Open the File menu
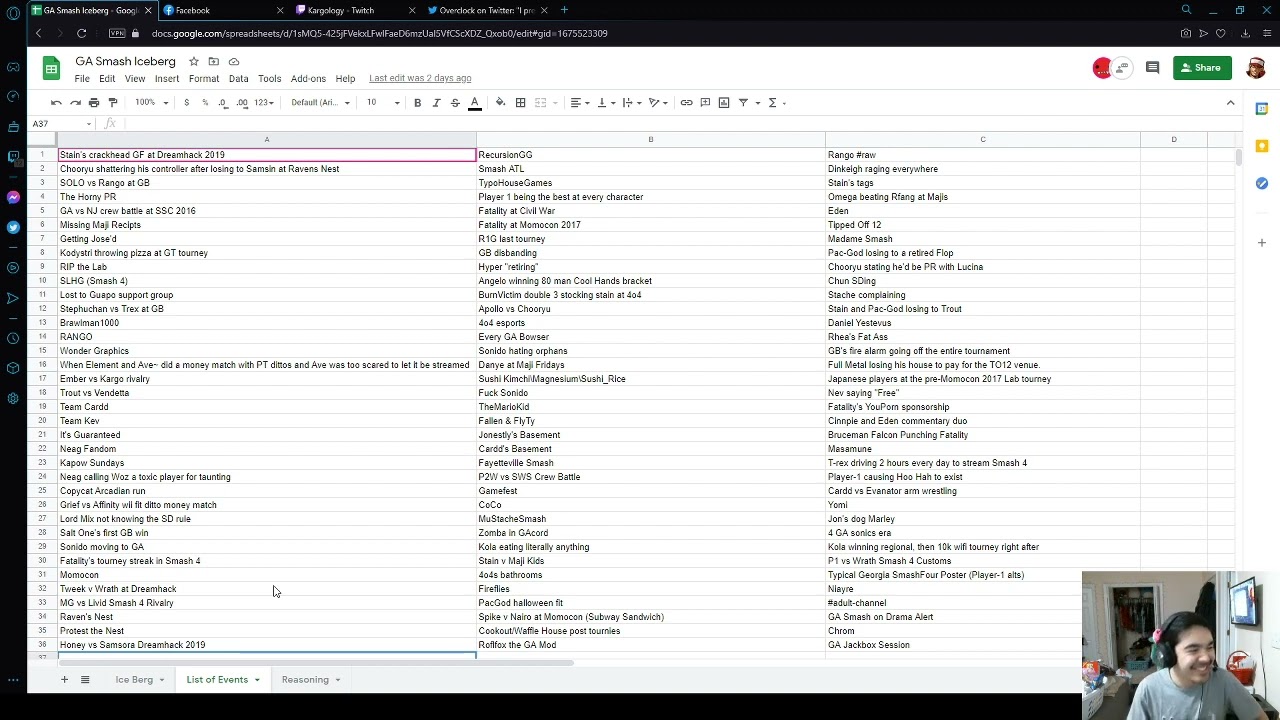 click(x=82, y=78)
